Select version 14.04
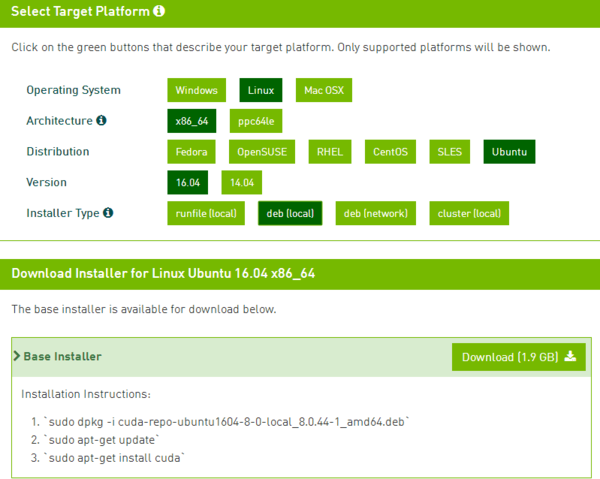 pos(242,182)
